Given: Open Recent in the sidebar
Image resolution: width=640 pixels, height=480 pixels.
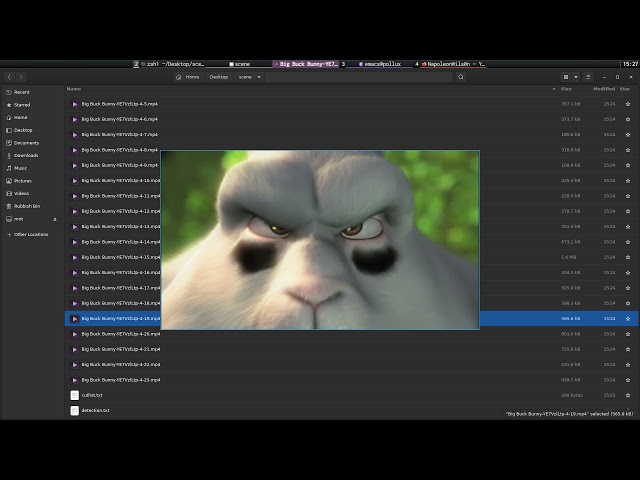Looking at the screenshot, I should click(x=22, y=92).
